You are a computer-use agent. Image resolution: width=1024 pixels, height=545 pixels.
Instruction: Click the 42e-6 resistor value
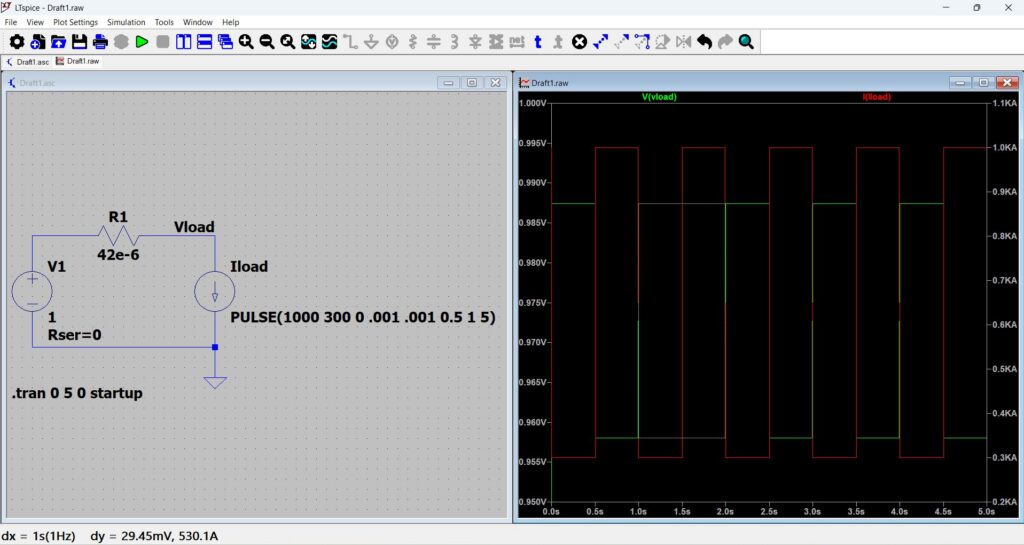click(x=118, y=255)
